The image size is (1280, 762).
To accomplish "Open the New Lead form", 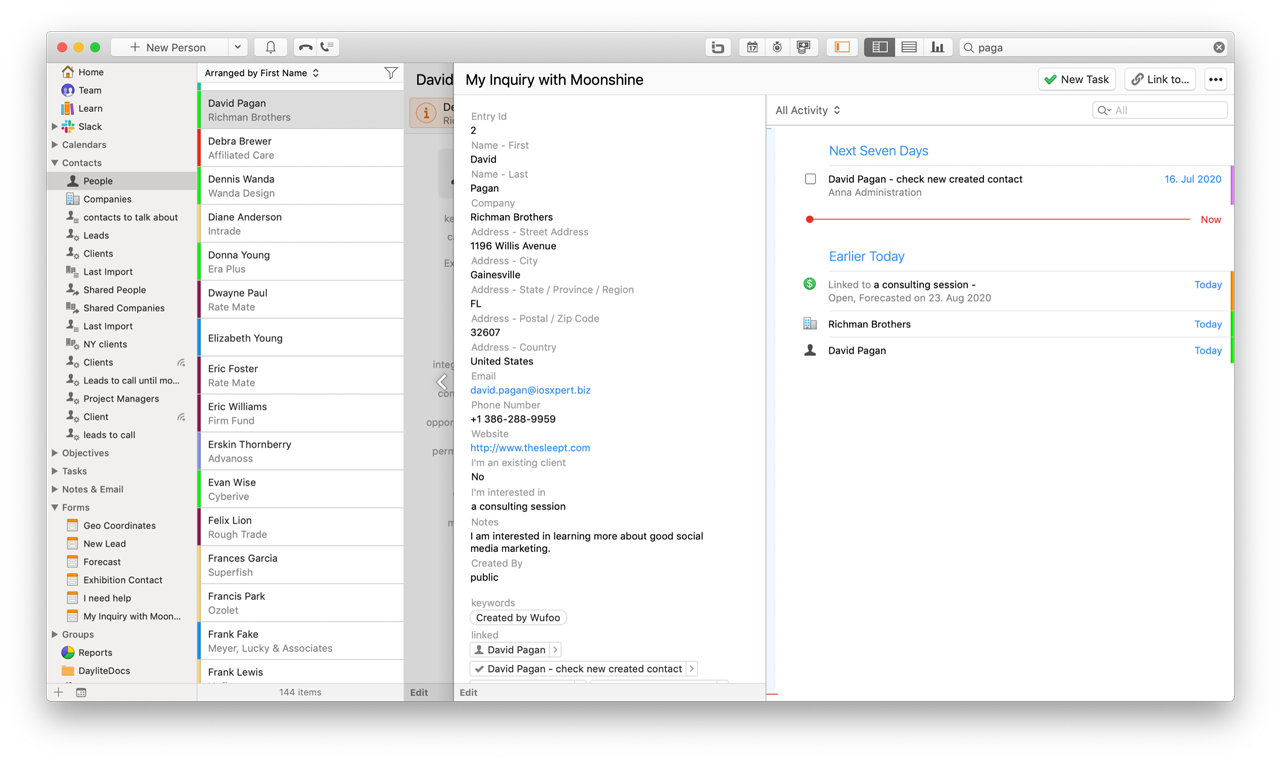I will tap(104, 544).
